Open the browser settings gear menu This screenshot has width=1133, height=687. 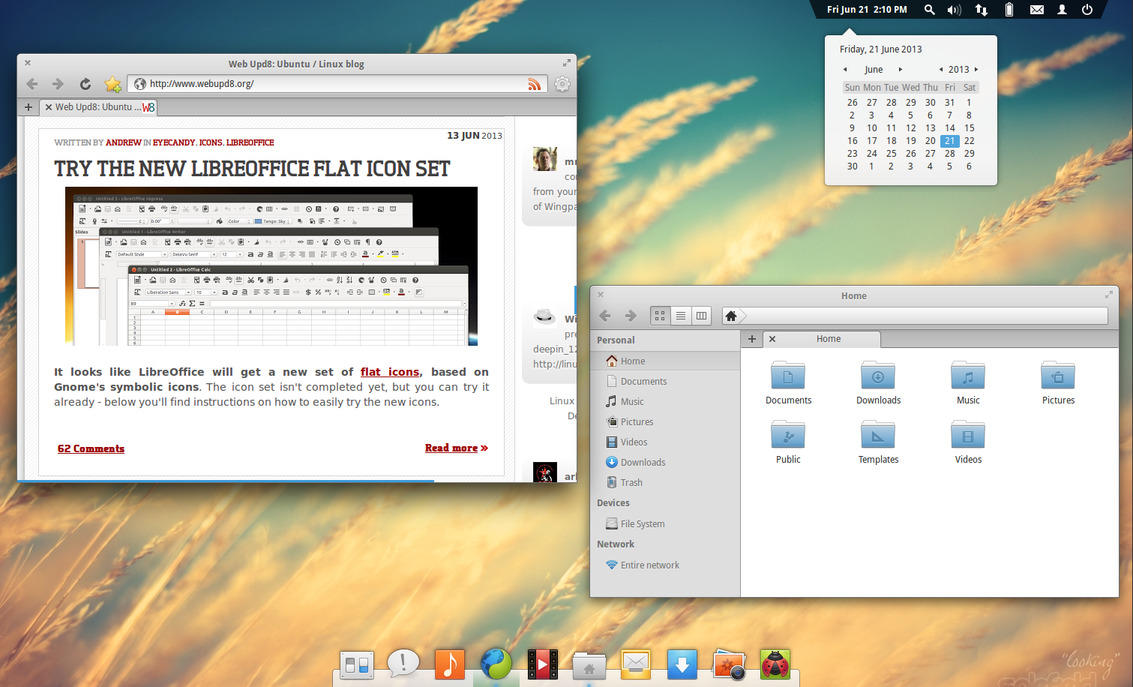tap(562, 84)
